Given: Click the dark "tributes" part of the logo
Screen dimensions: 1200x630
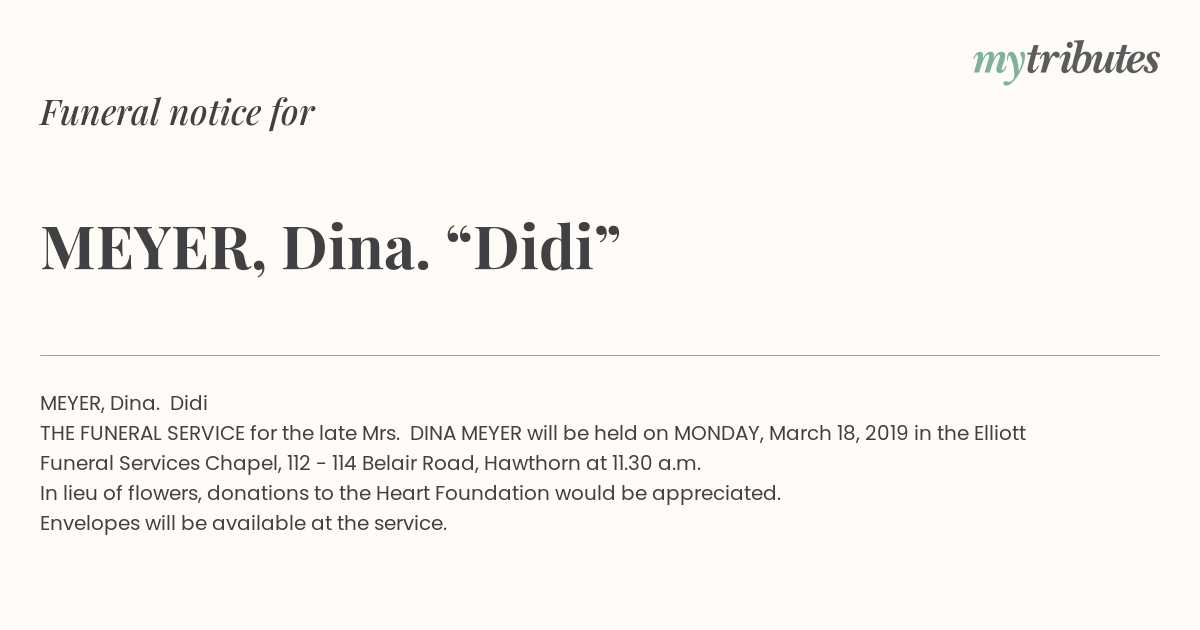Looking at the screenshot, I should [1092, 59].
